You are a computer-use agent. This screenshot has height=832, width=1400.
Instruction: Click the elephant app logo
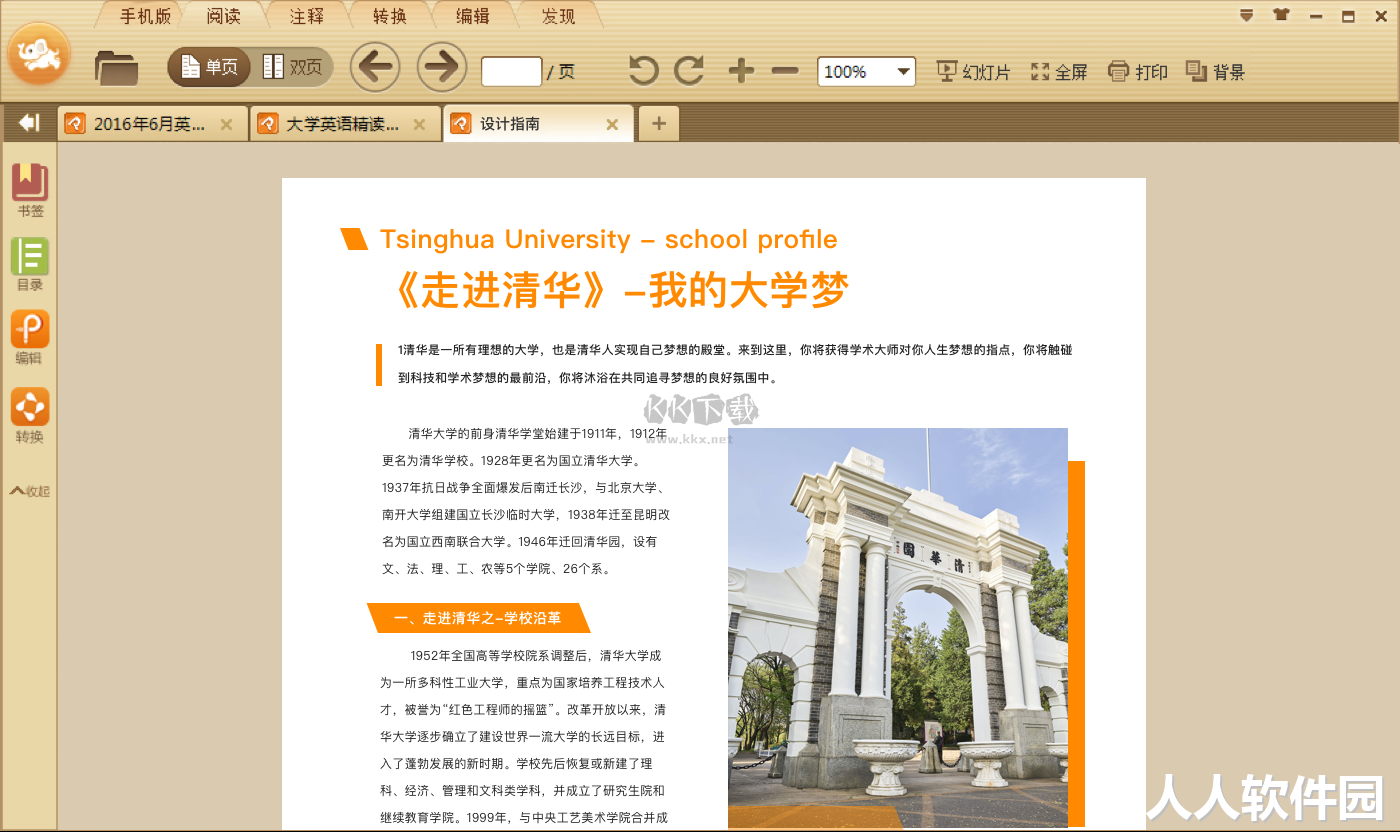click(x=39, y=55)
